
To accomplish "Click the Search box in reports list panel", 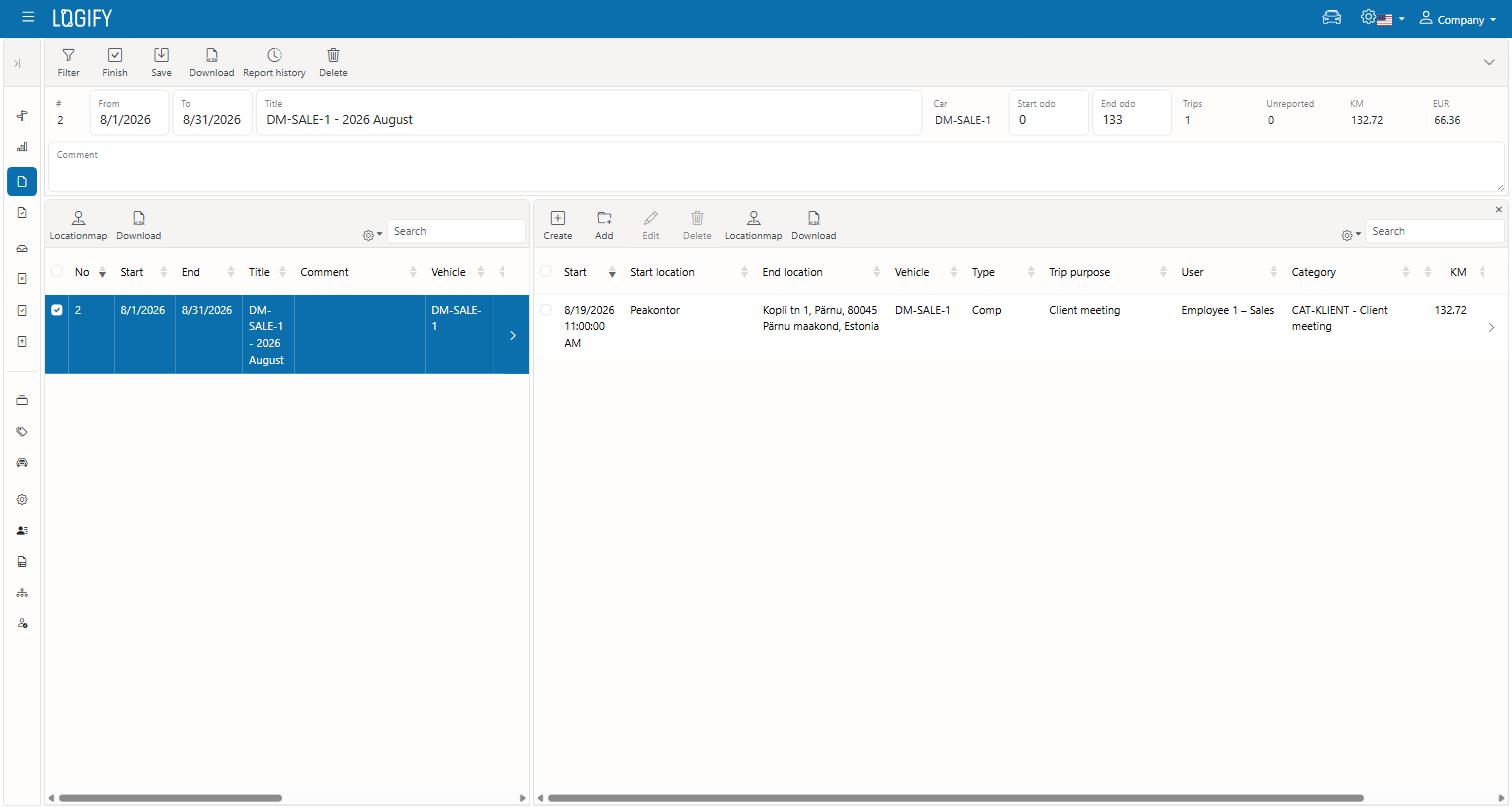I will pyautogui.click(x=456, y=231).
